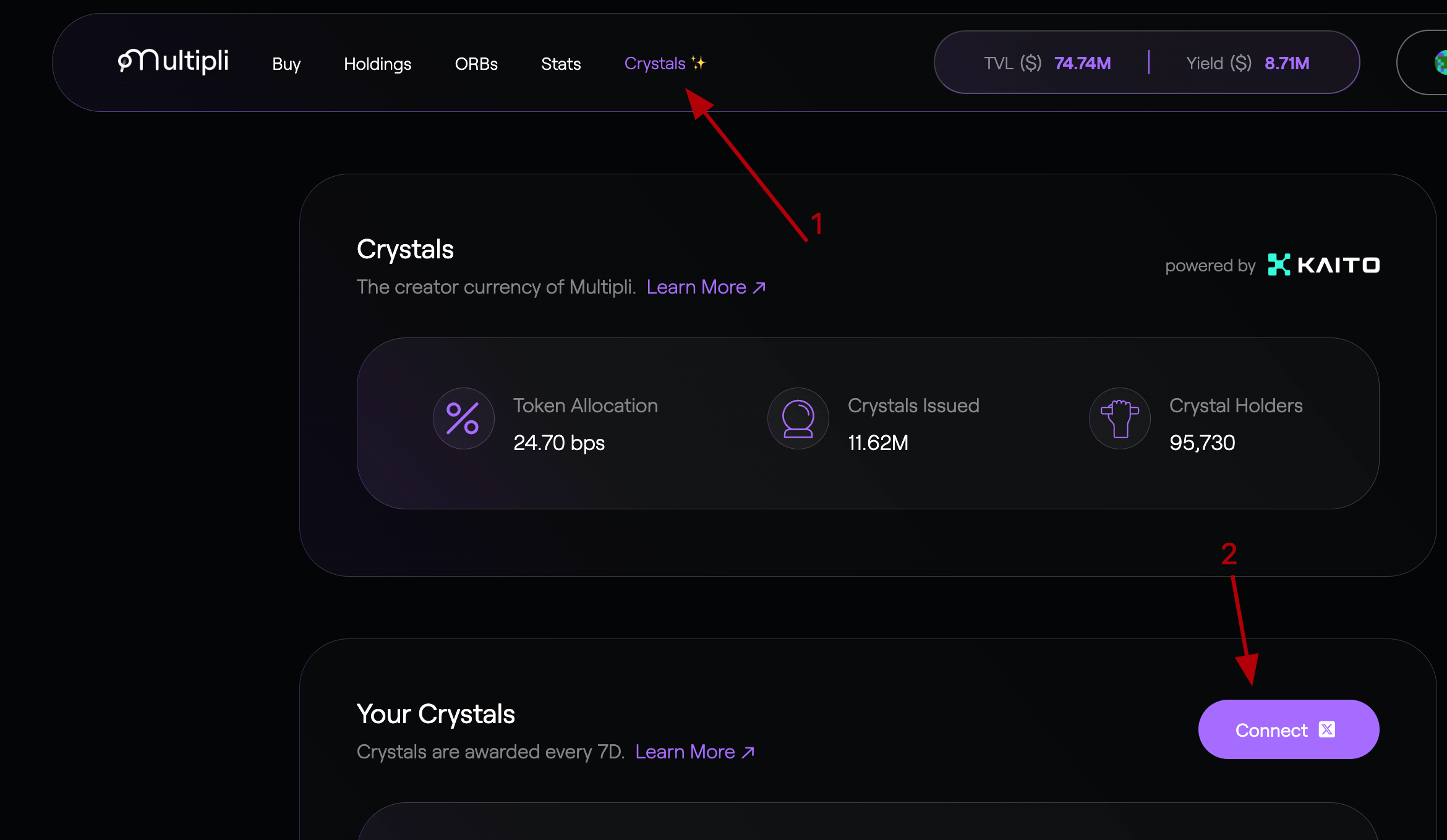Open the wallet avatar at top right
The width and height of the screenshot is (1447, 840).
(1440, 62)
